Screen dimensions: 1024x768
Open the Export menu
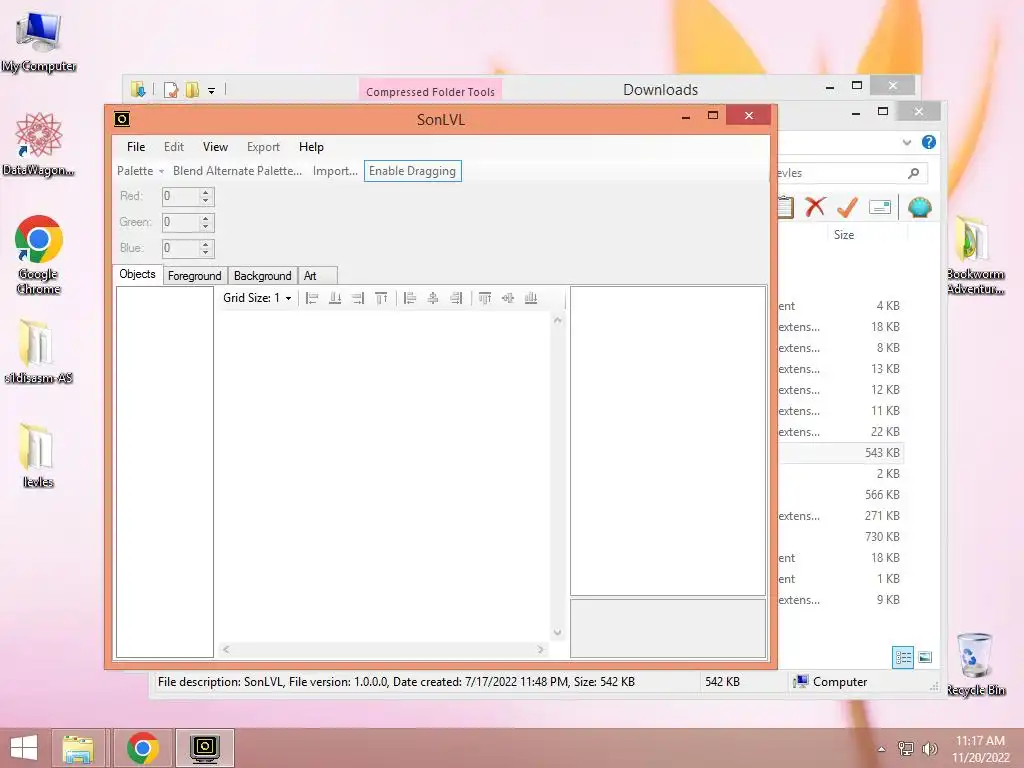(263, 147)
